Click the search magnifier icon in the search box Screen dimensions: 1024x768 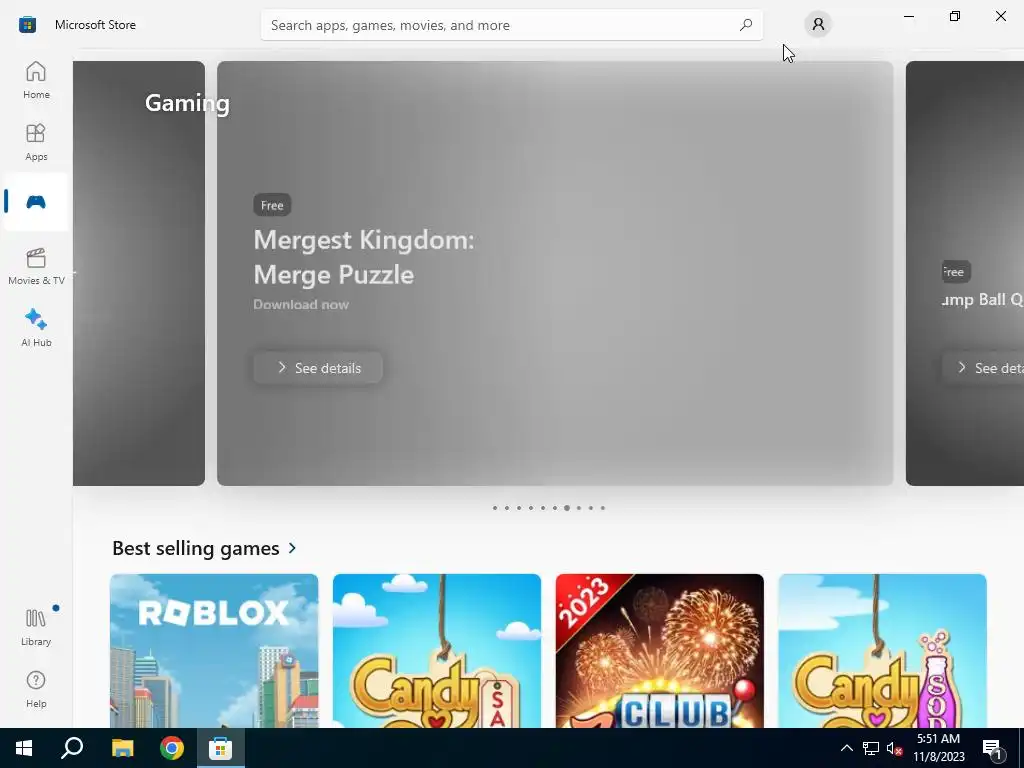(745, 25)
